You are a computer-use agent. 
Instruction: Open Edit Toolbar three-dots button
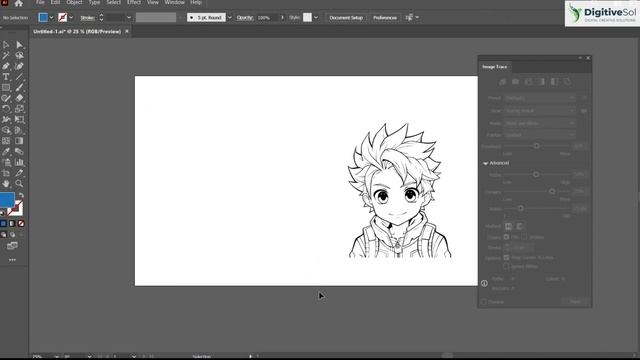[12, 260]
